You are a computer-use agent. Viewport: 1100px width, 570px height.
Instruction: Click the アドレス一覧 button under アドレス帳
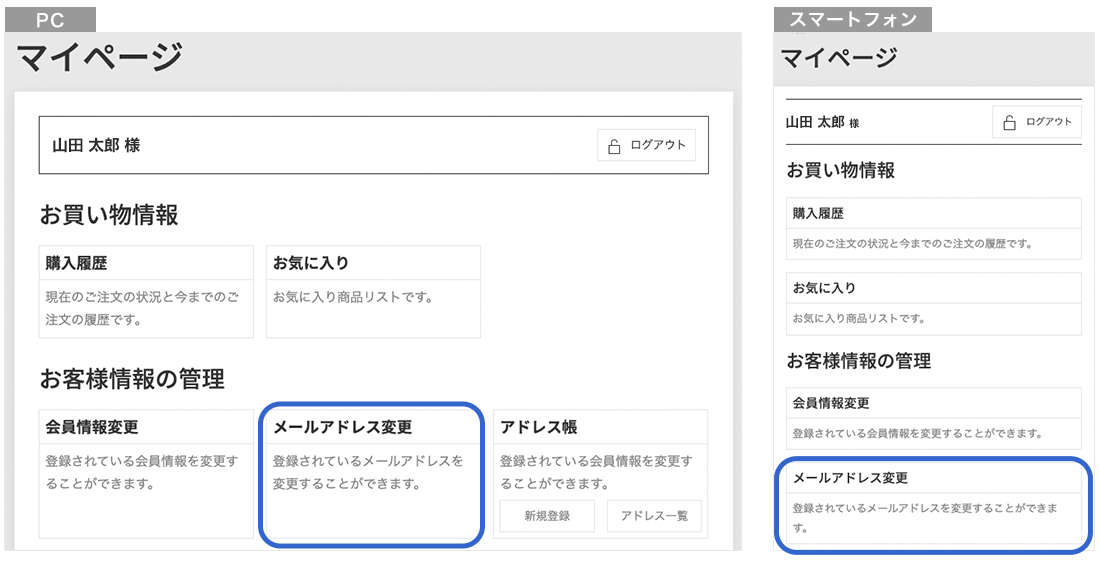(x=654, y=516)
